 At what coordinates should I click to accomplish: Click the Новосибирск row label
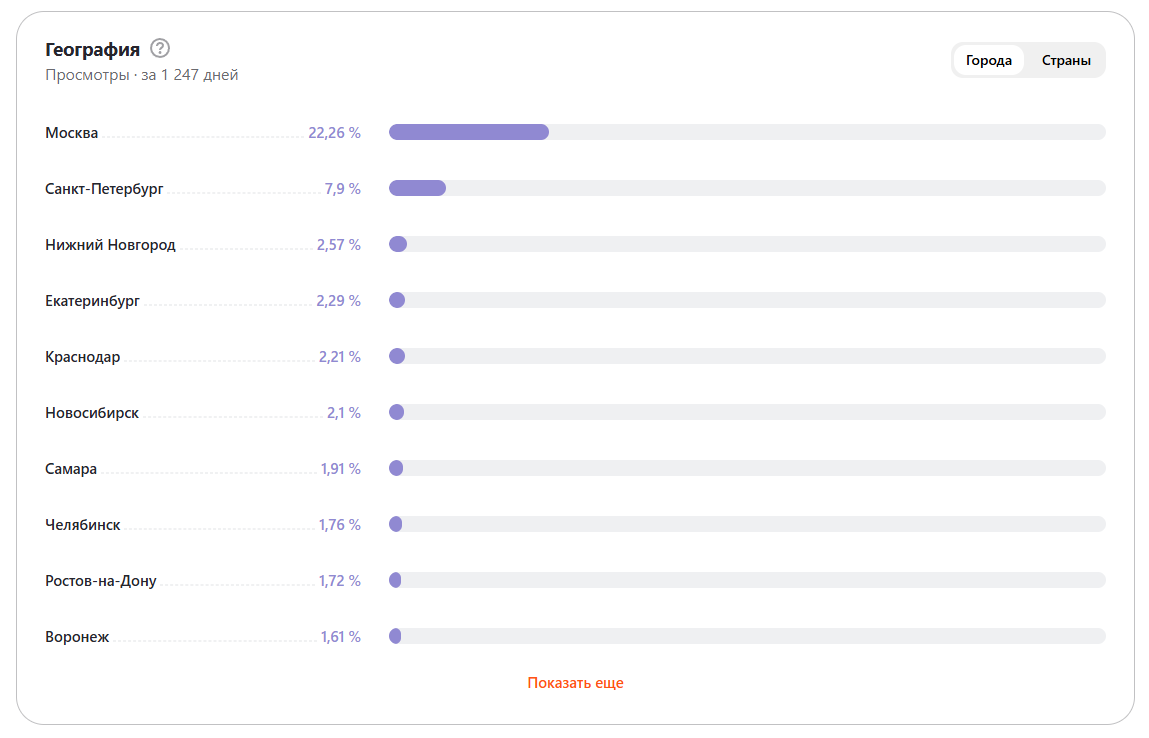[x=92, y=413]
